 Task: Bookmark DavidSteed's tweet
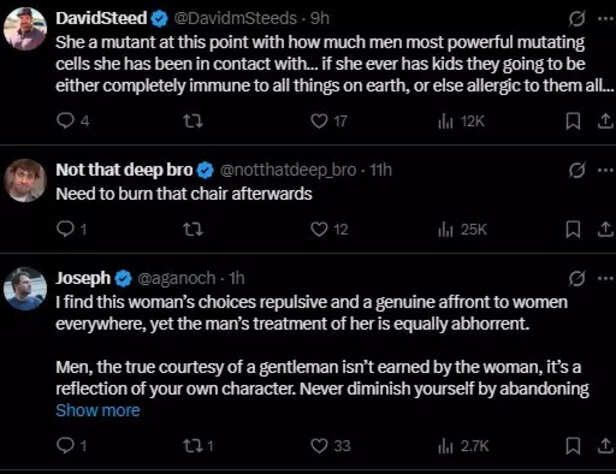pyautogui.click(x=573, y=121)
